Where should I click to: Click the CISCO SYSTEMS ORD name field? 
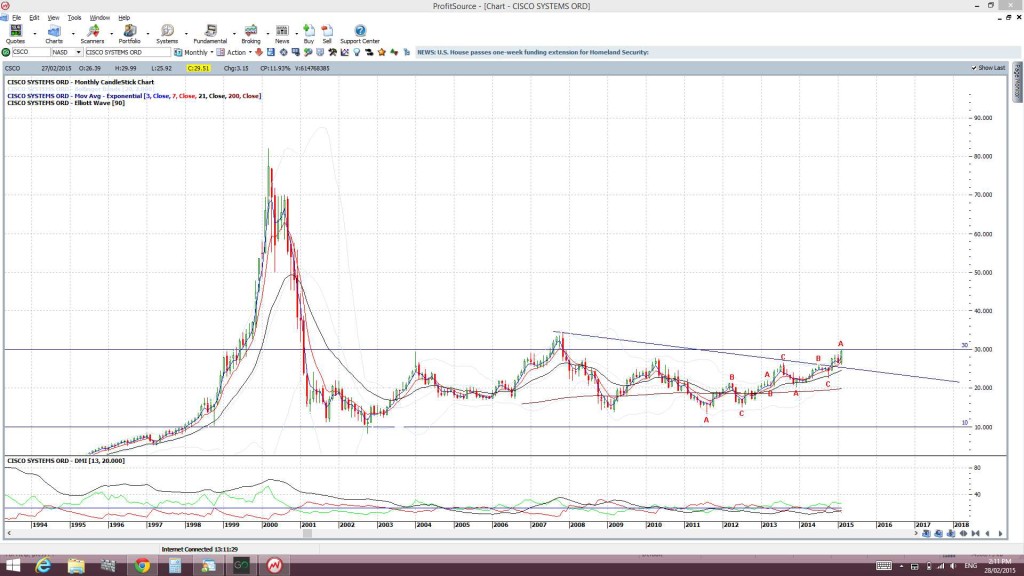tap(127, 52)
